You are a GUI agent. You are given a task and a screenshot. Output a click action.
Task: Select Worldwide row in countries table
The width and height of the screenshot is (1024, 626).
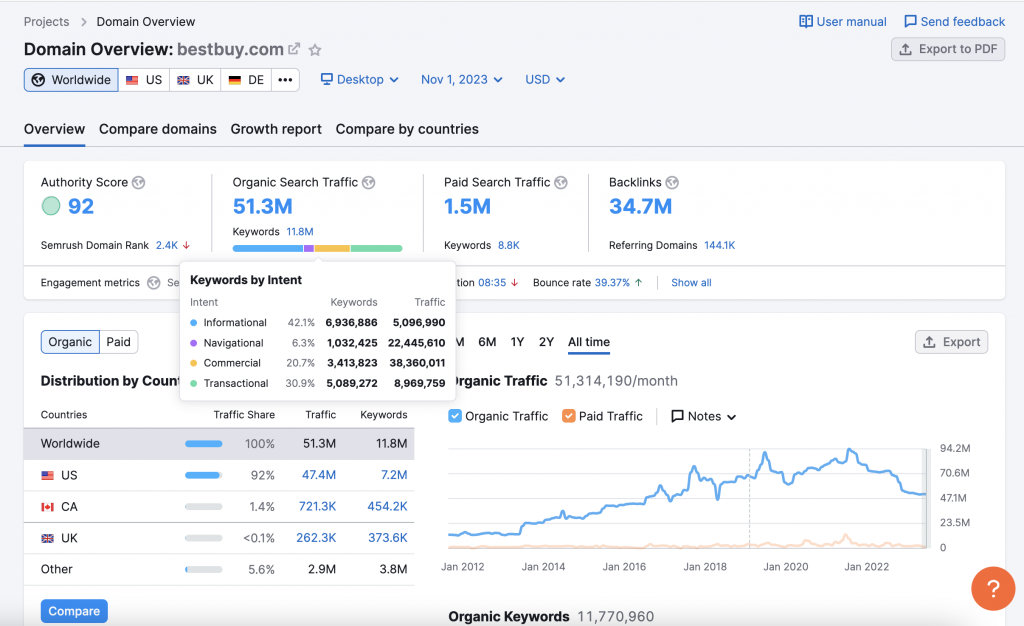219,444
